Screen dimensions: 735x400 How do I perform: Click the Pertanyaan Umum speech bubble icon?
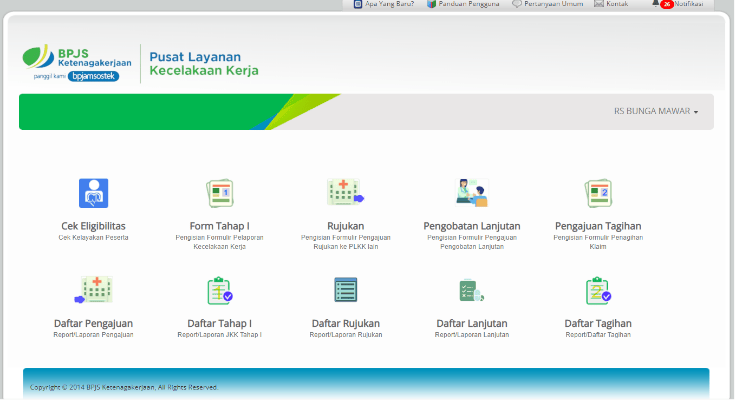pyautogui.click(x=517, y=4)
